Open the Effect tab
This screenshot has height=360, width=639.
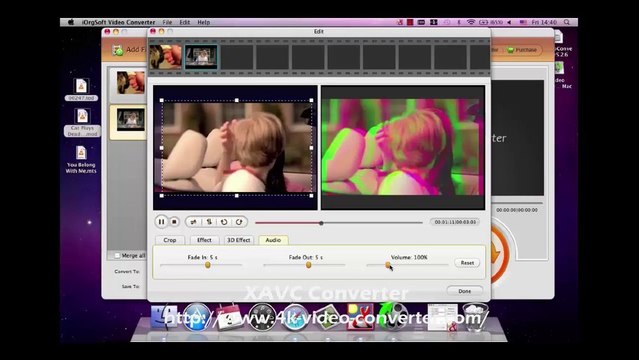[x=204, y=240]
